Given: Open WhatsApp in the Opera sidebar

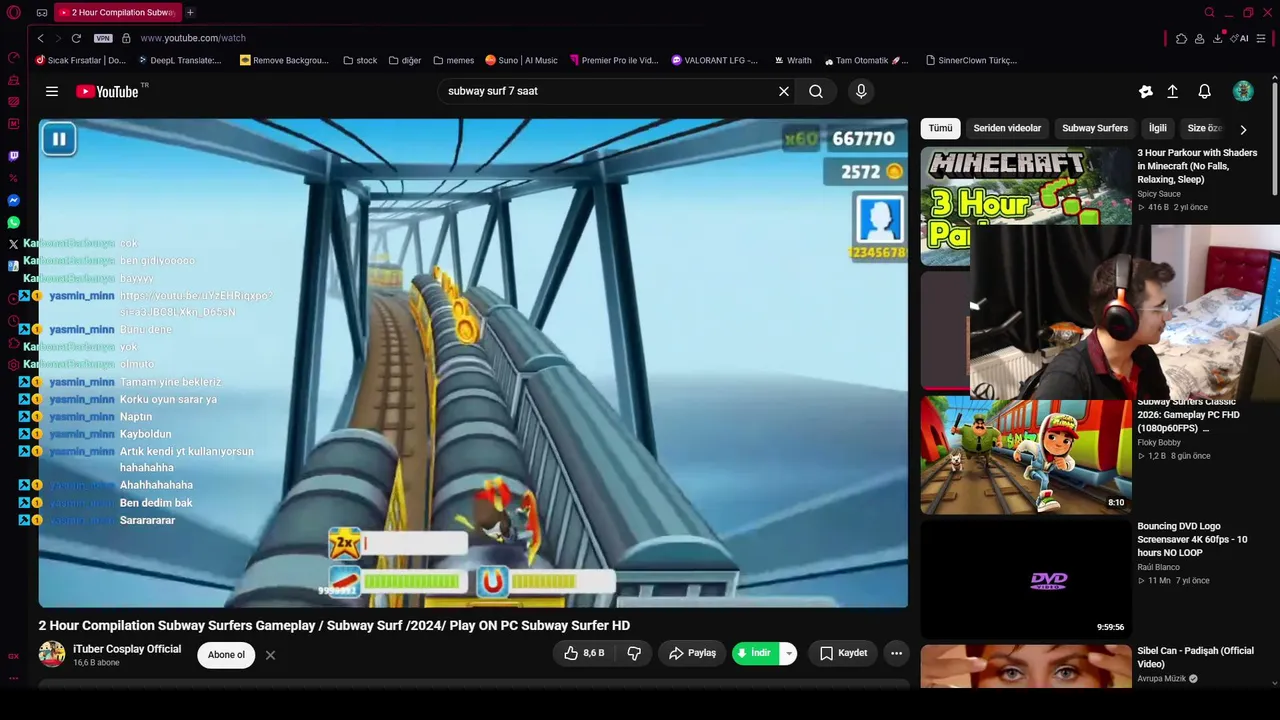Looking at the screenshot, I should click(x=14, y=222).
